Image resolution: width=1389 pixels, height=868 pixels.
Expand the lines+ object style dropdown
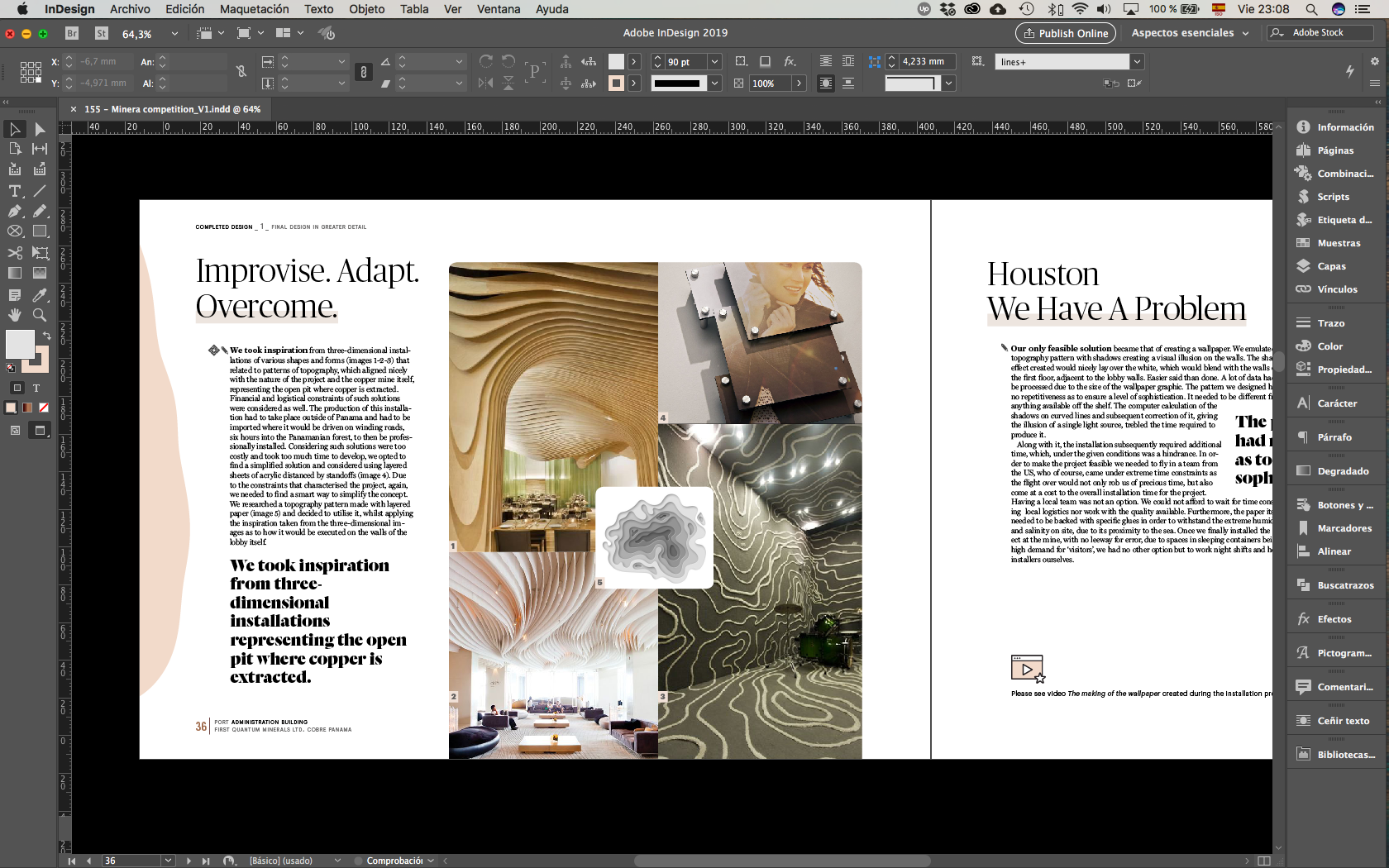click(x=1138, y=62)
